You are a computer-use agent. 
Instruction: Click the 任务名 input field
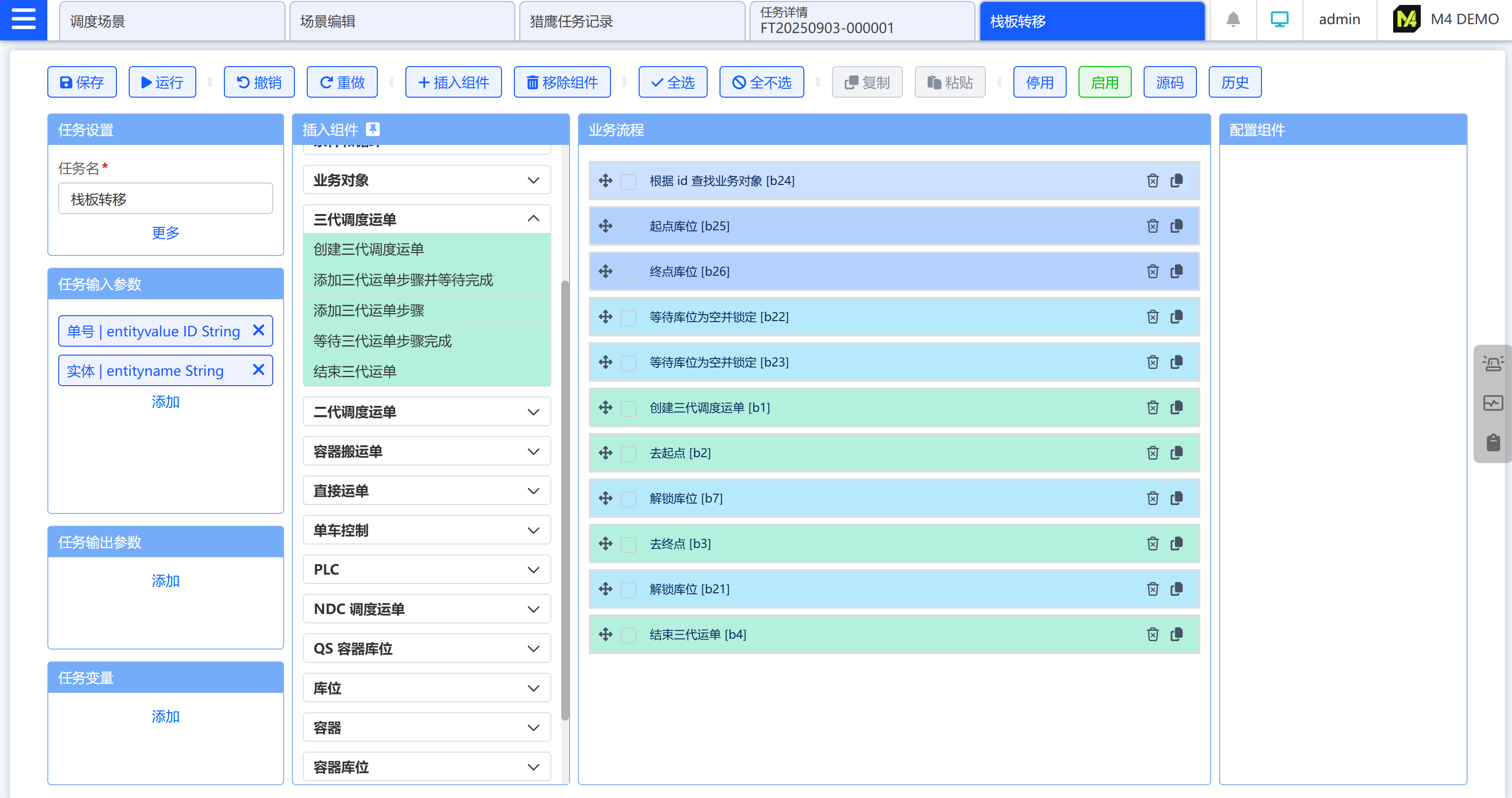pos(165,199)
